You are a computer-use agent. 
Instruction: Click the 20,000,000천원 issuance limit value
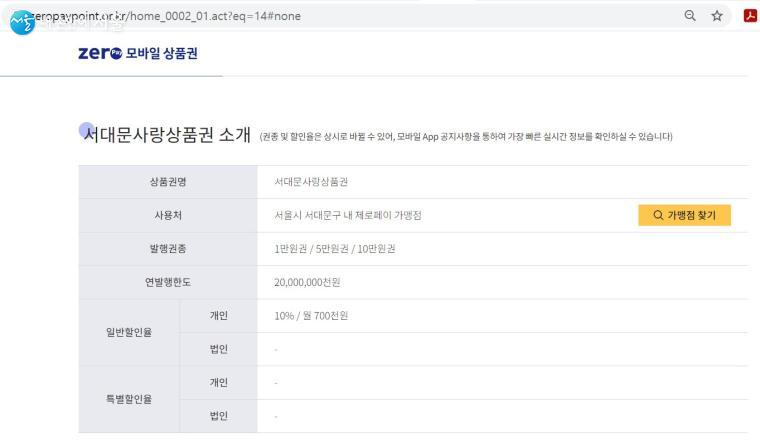pyautogui.click(x=308, y=282)
